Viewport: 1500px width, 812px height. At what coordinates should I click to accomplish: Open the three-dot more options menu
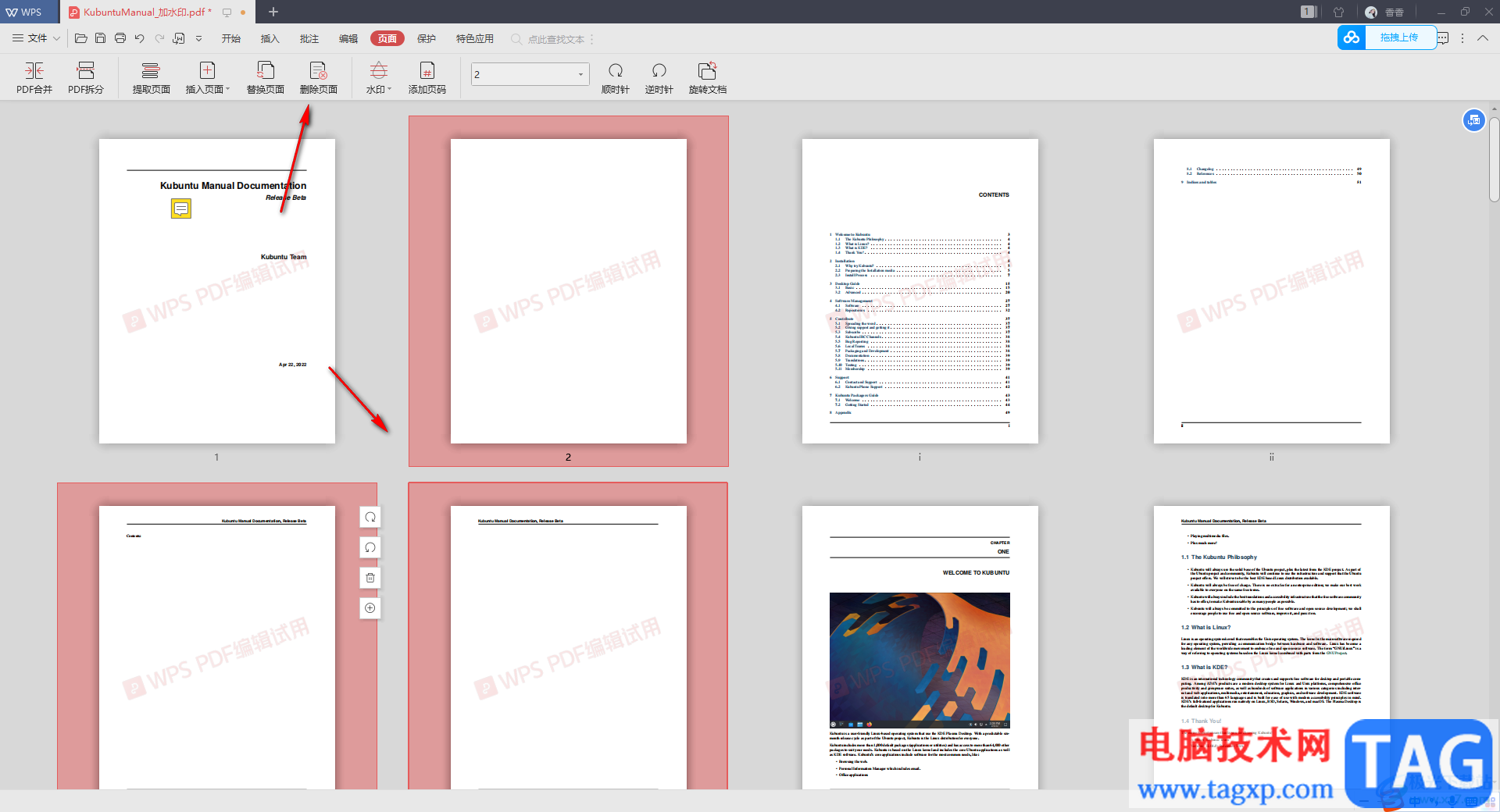click(x=1462, y=38)
